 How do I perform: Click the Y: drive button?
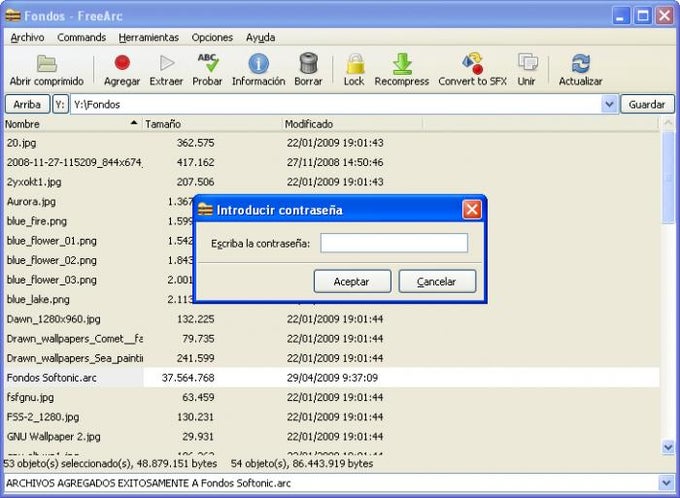[x=61, y=105]
